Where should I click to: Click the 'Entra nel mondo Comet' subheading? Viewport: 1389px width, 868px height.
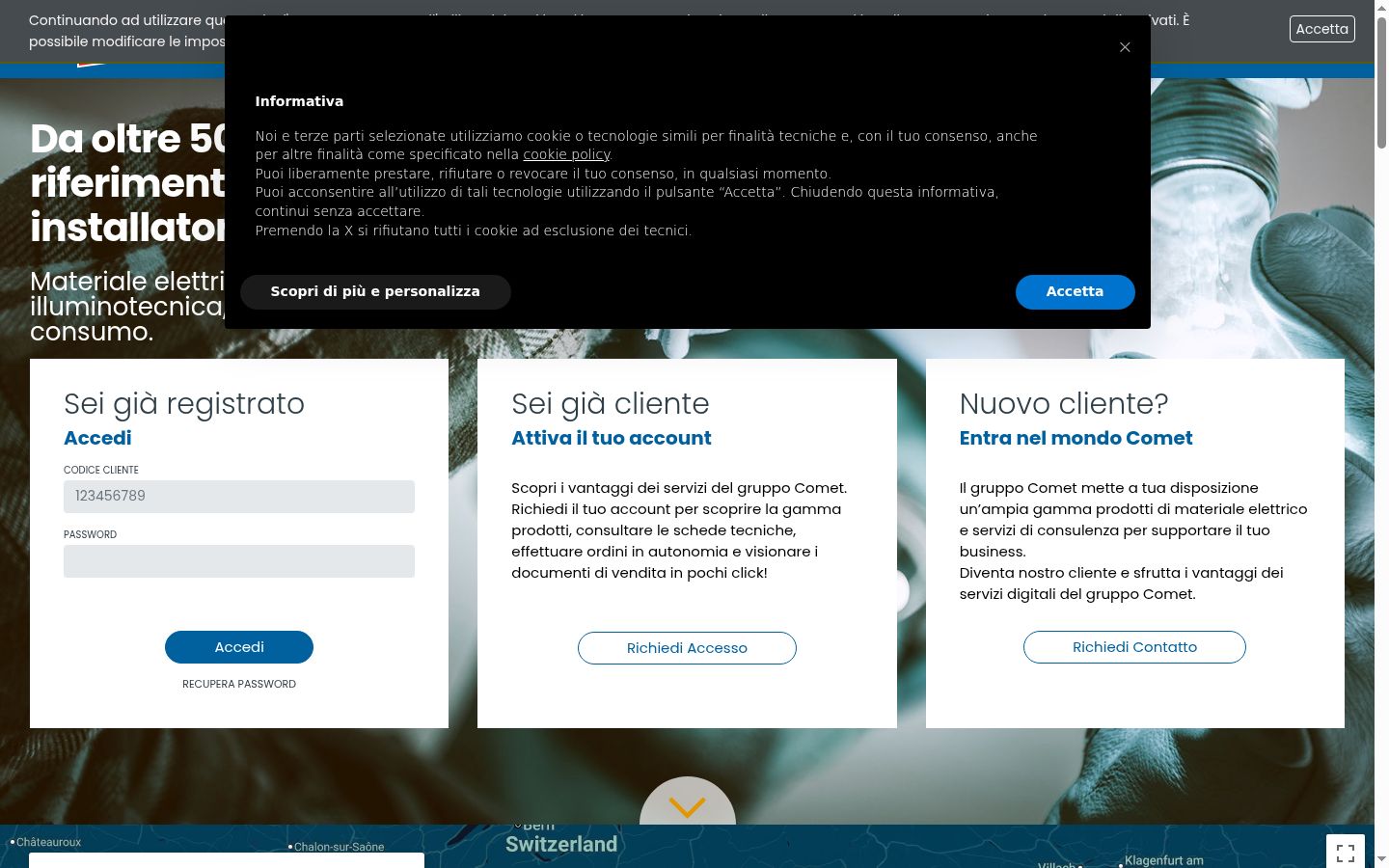(x=1076, y=438)
